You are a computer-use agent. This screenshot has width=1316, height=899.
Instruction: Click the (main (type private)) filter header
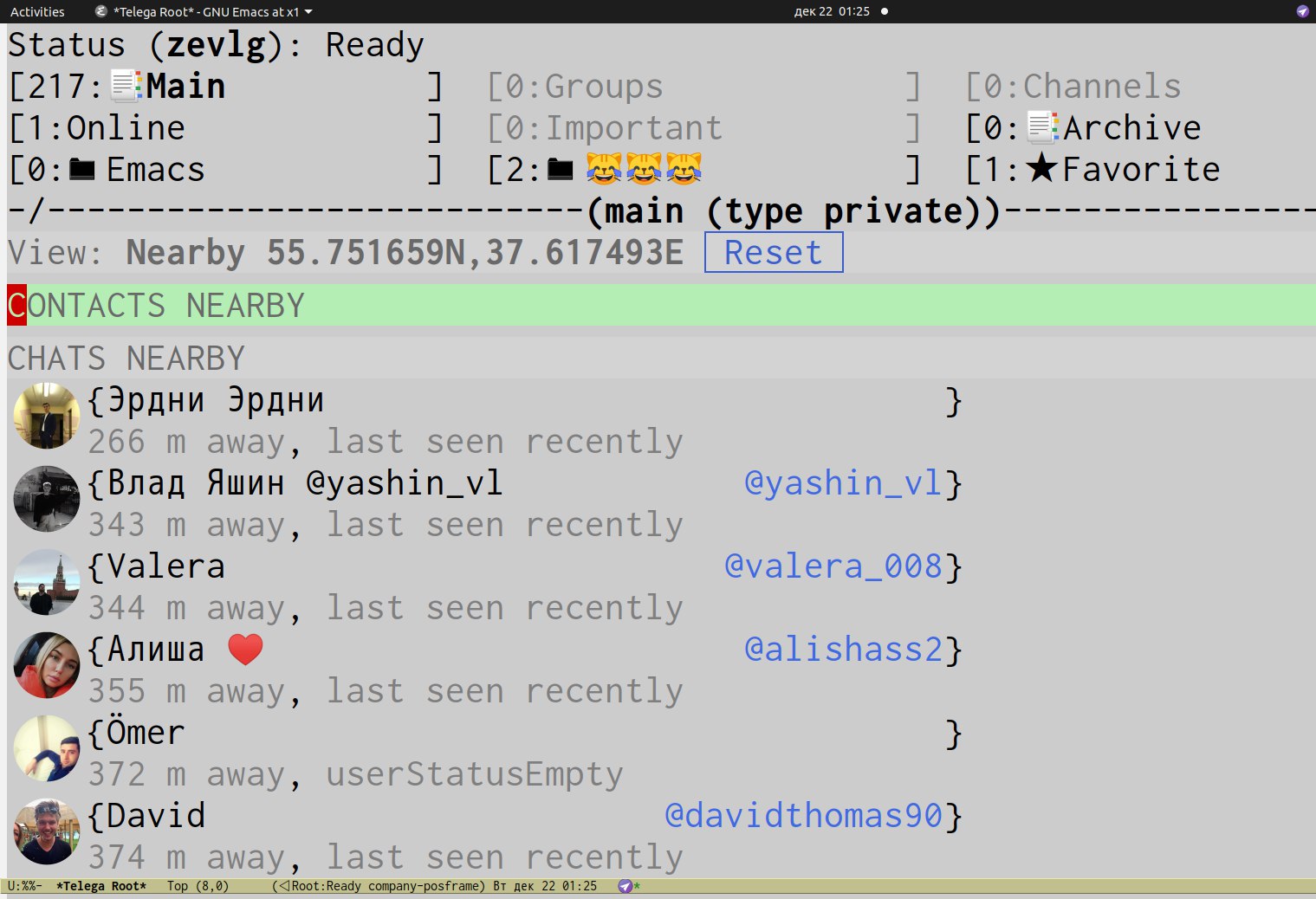[793, 211]
